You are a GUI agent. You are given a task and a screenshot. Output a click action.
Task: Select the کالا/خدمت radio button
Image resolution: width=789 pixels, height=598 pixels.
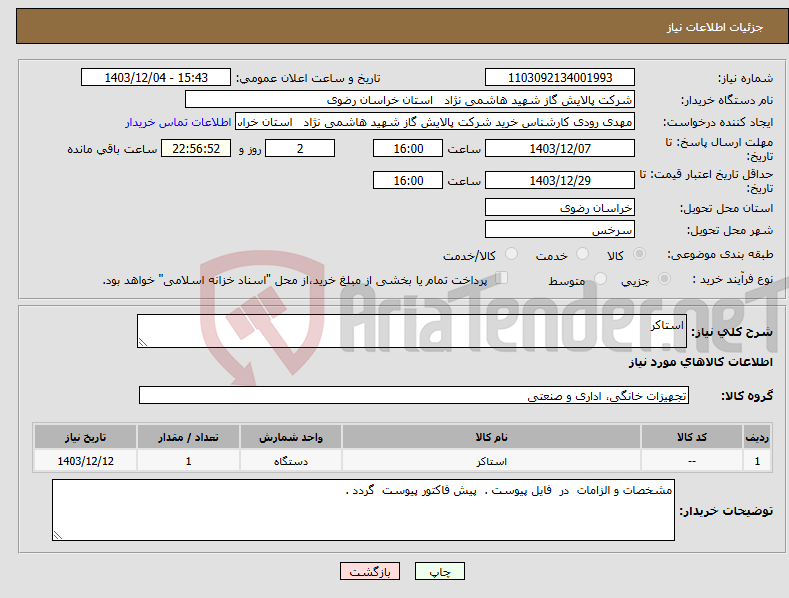(511, 254)
